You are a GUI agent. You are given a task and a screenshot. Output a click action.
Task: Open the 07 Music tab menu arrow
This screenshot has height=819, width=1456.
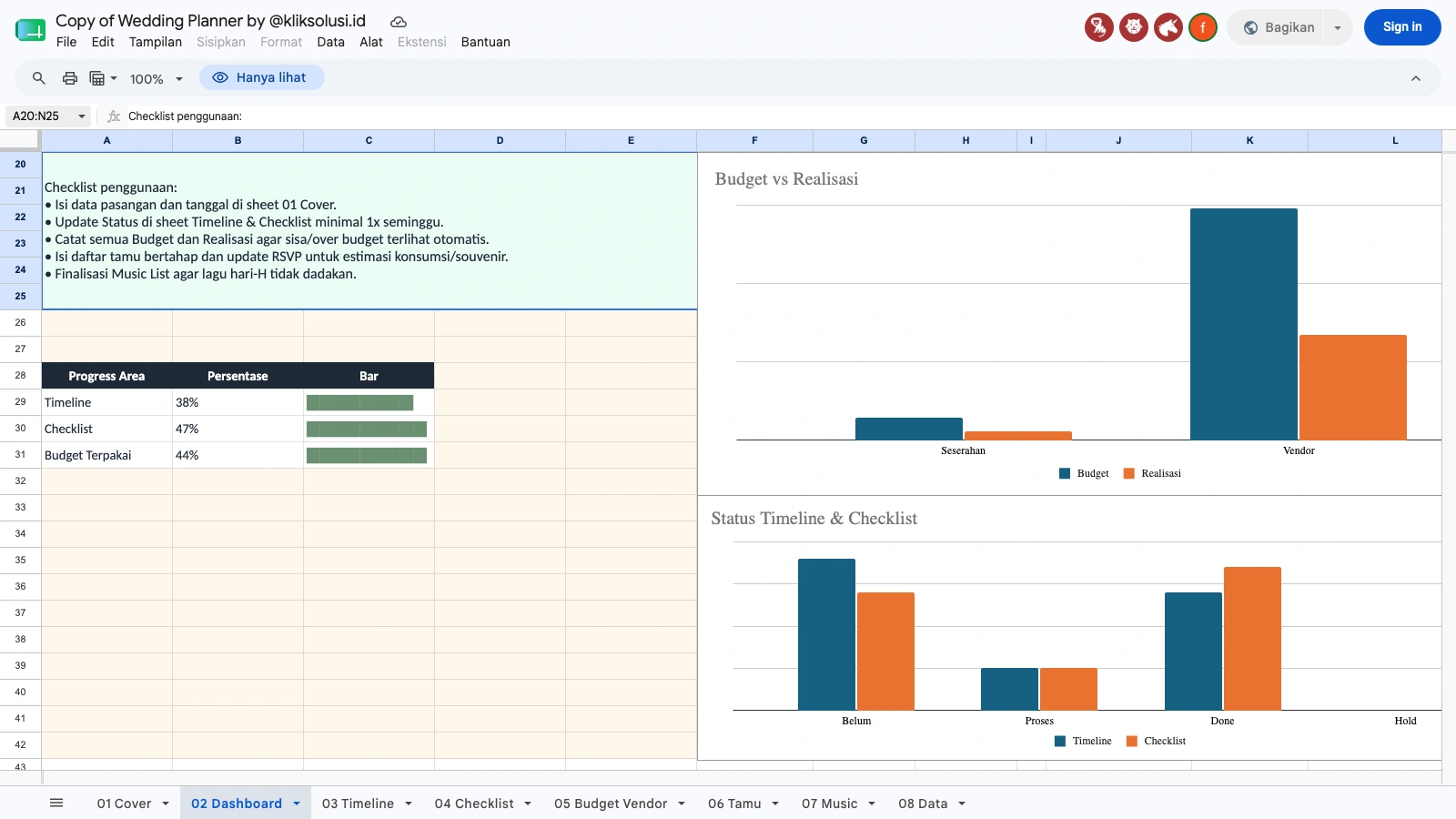point(872,804)
